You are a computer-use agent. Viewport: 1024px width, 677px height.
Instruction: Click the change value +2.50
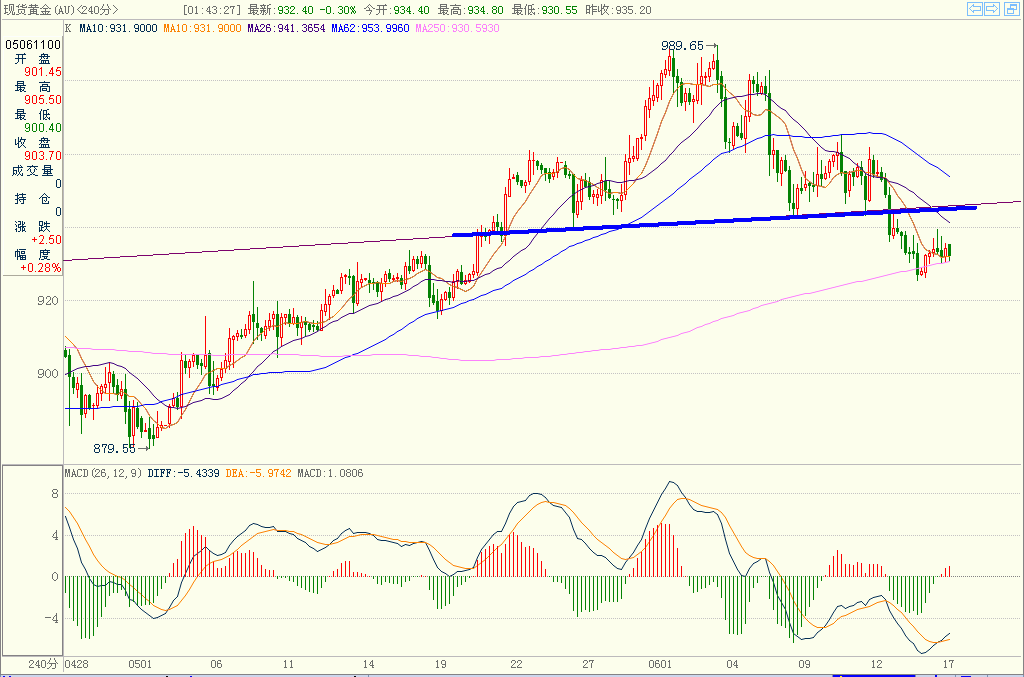tap(46, 240)
